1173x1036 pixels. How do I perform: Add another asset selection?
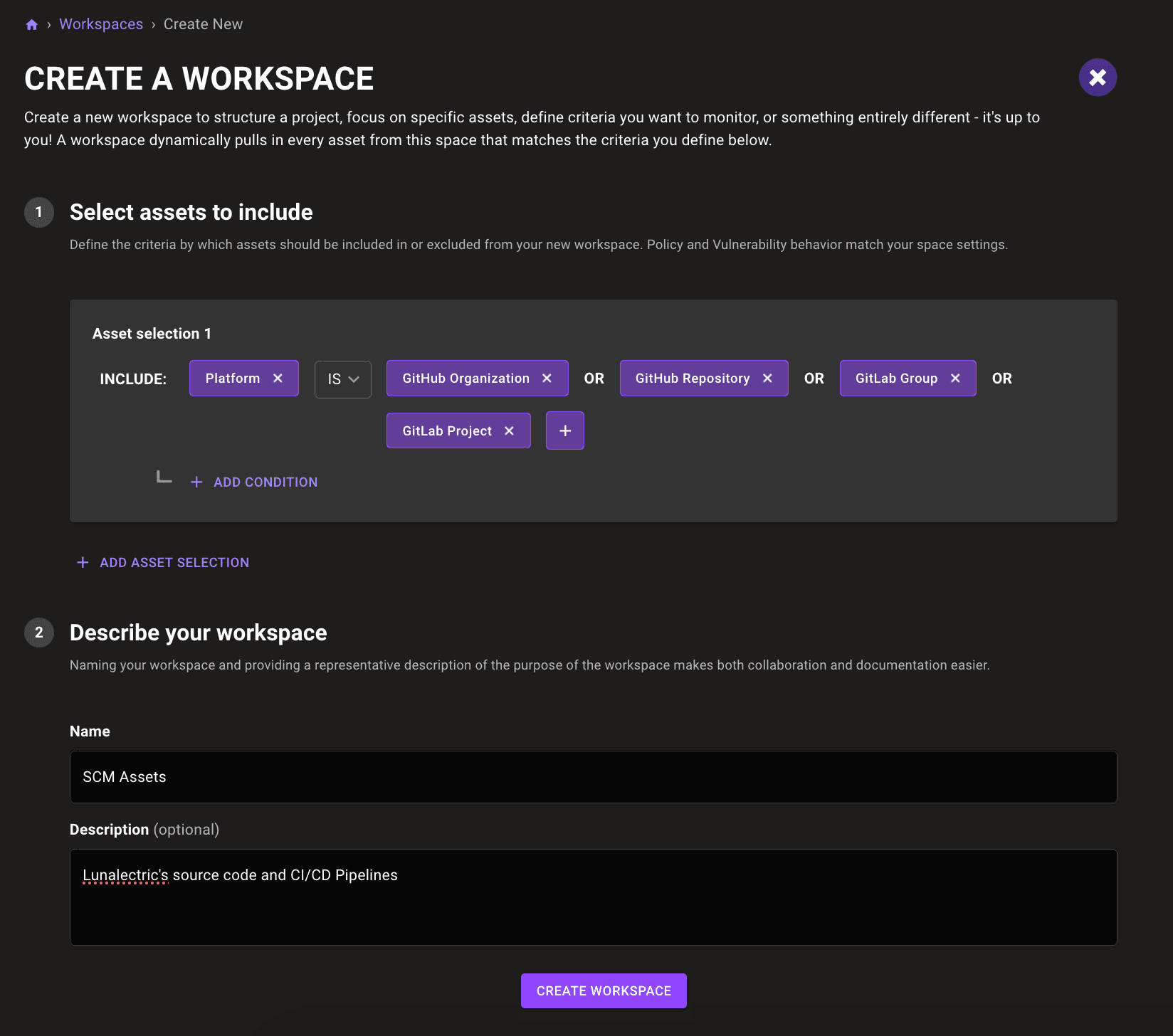point(174,562)
